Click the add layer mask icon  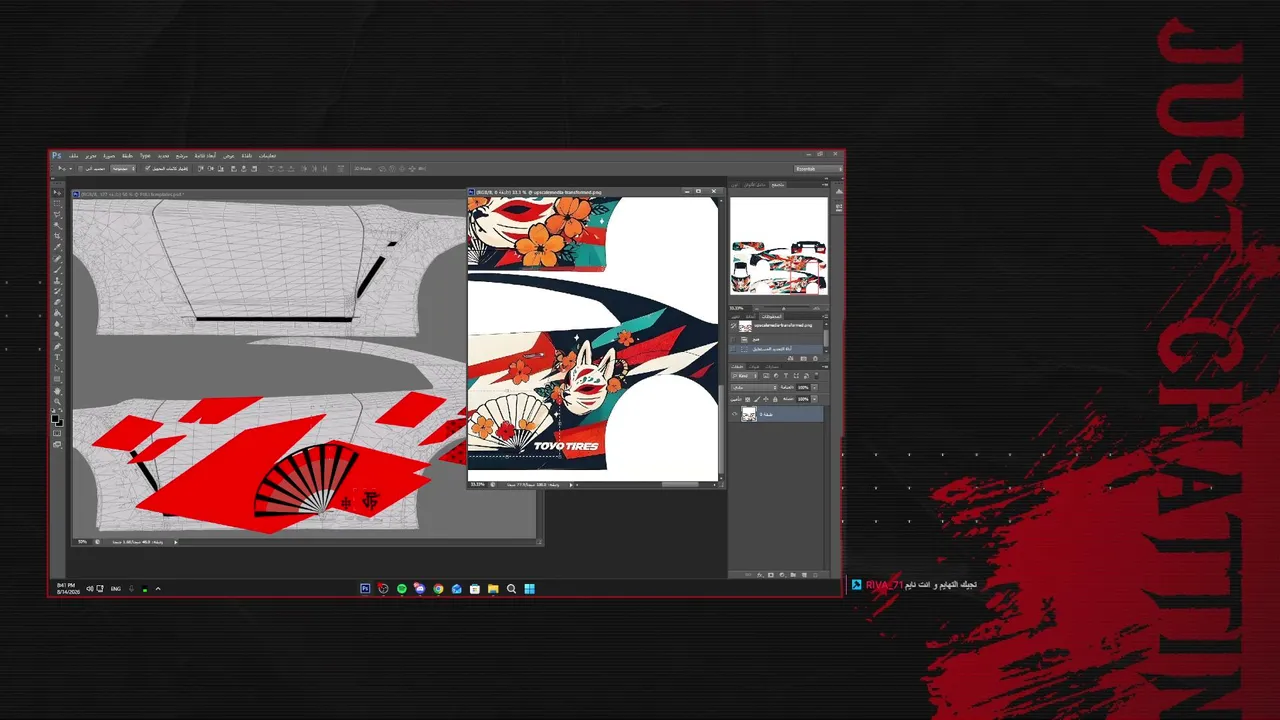pyautogui.click(x=770, y=575)
